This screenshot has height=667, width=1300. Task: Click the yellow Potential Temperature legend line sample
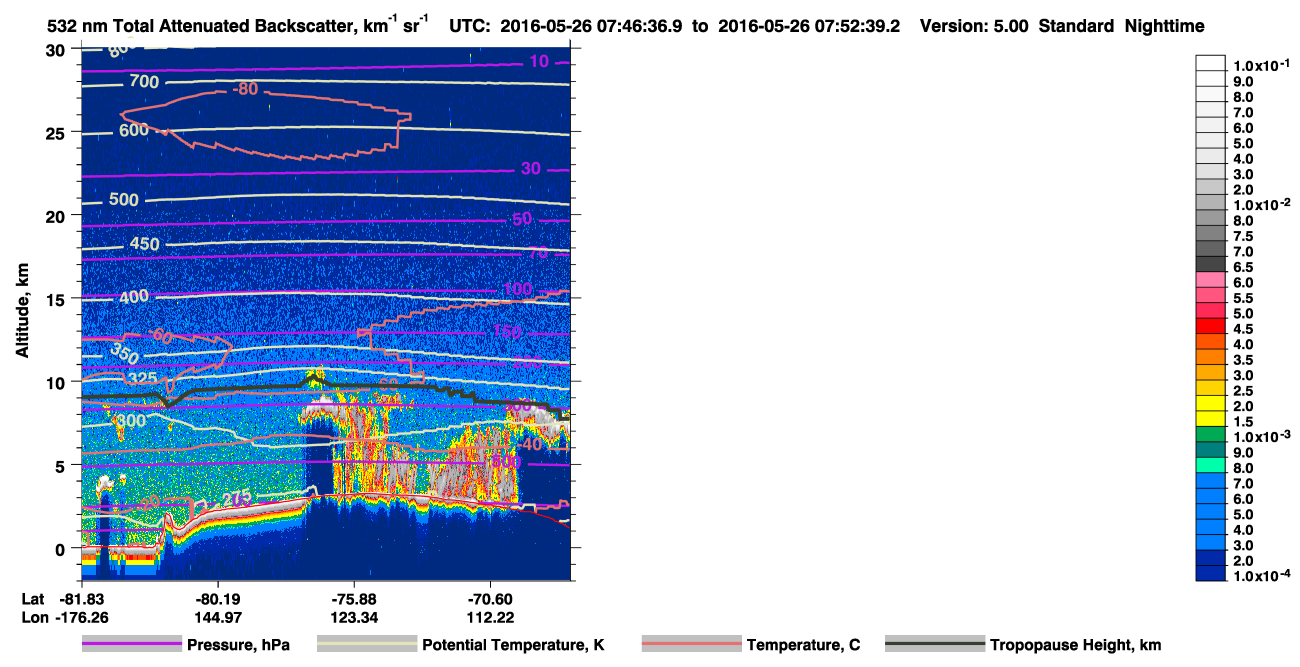pos(366,645)
